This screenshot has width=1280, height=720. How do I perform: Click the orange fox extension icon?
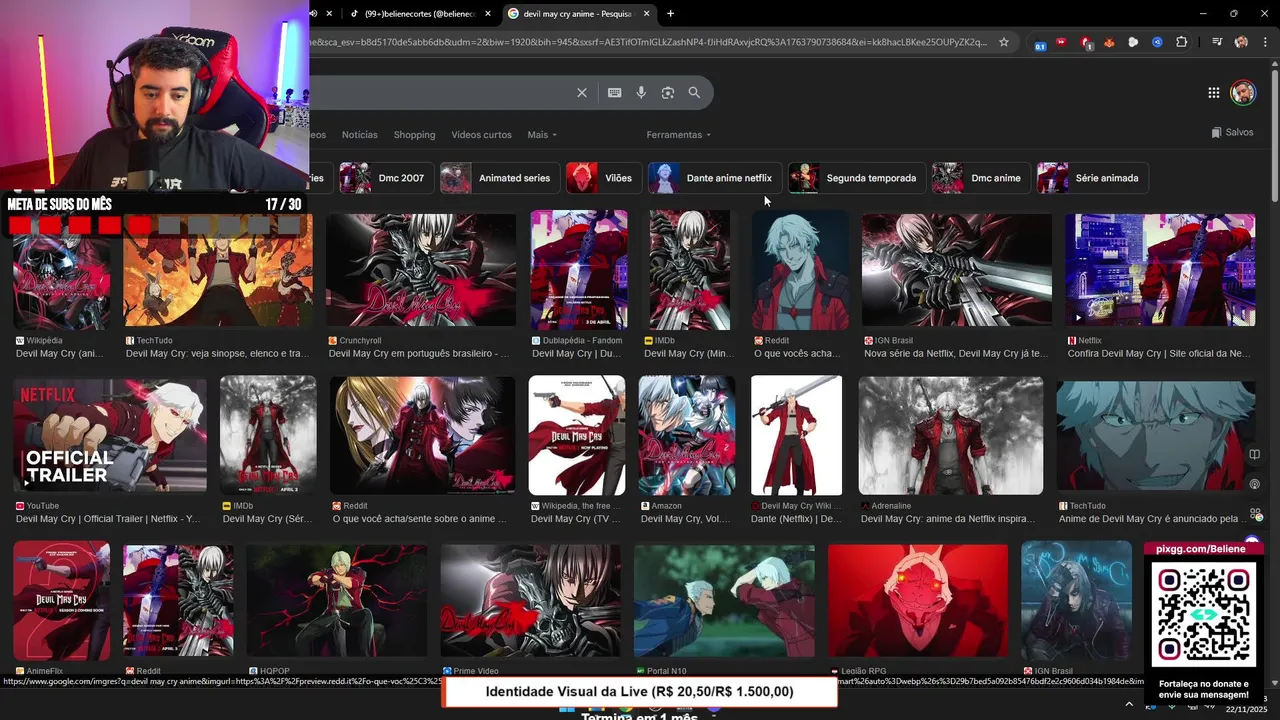pyautogui.click(x=1109, y=42)
